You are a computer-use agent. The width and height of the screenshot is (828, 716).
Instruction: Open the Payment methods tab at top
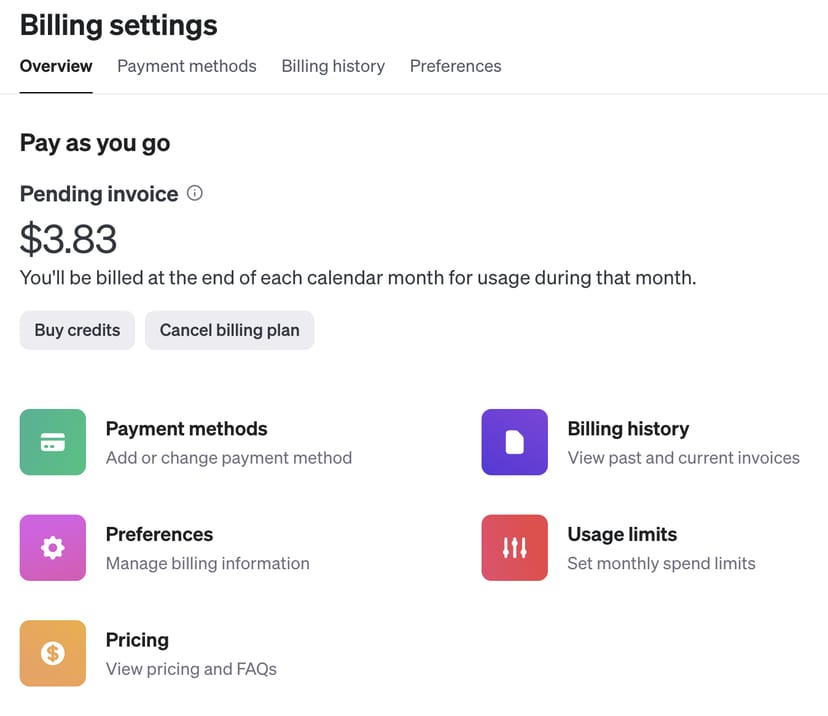tap(187, 66)
